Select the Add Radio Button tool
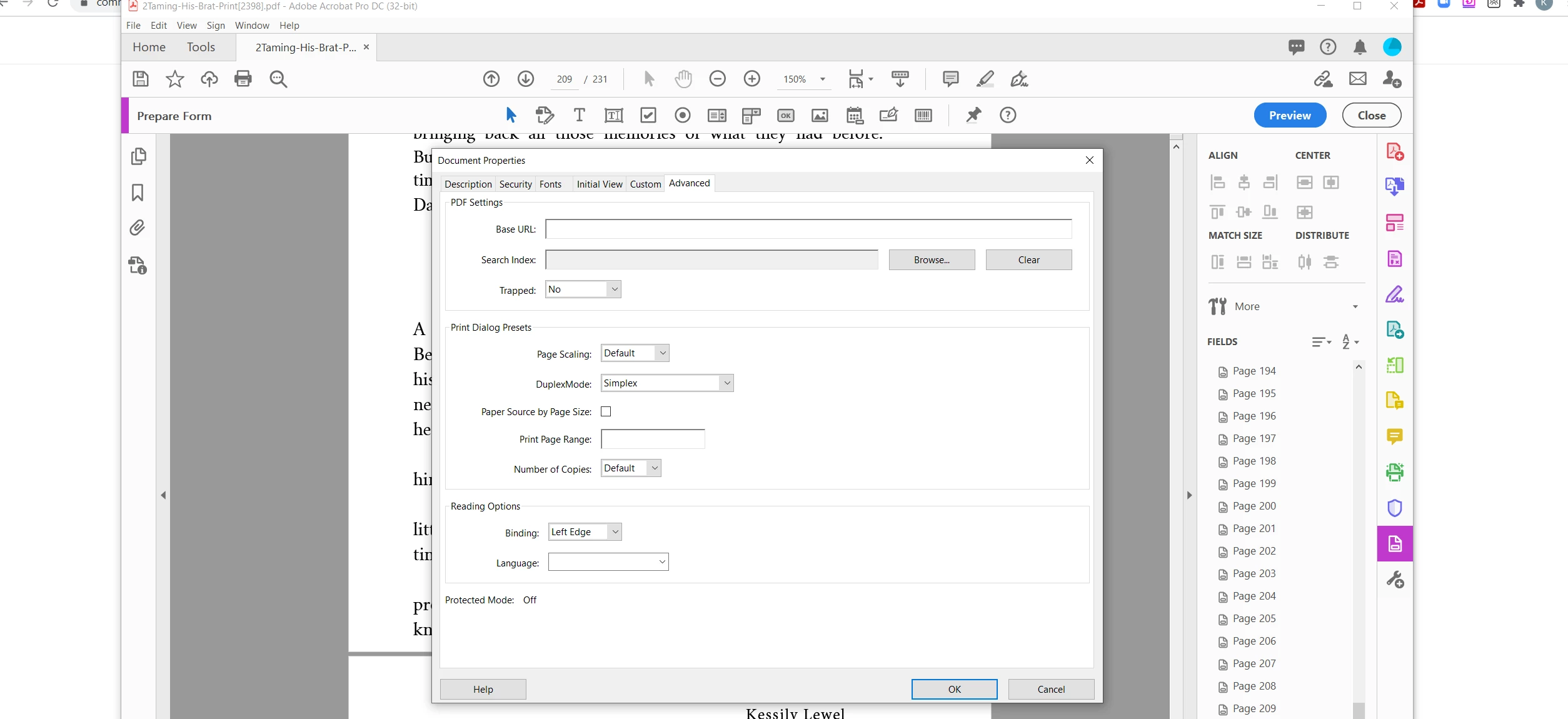The height and width of the screenshot is (719, 1568). [683, 115]
